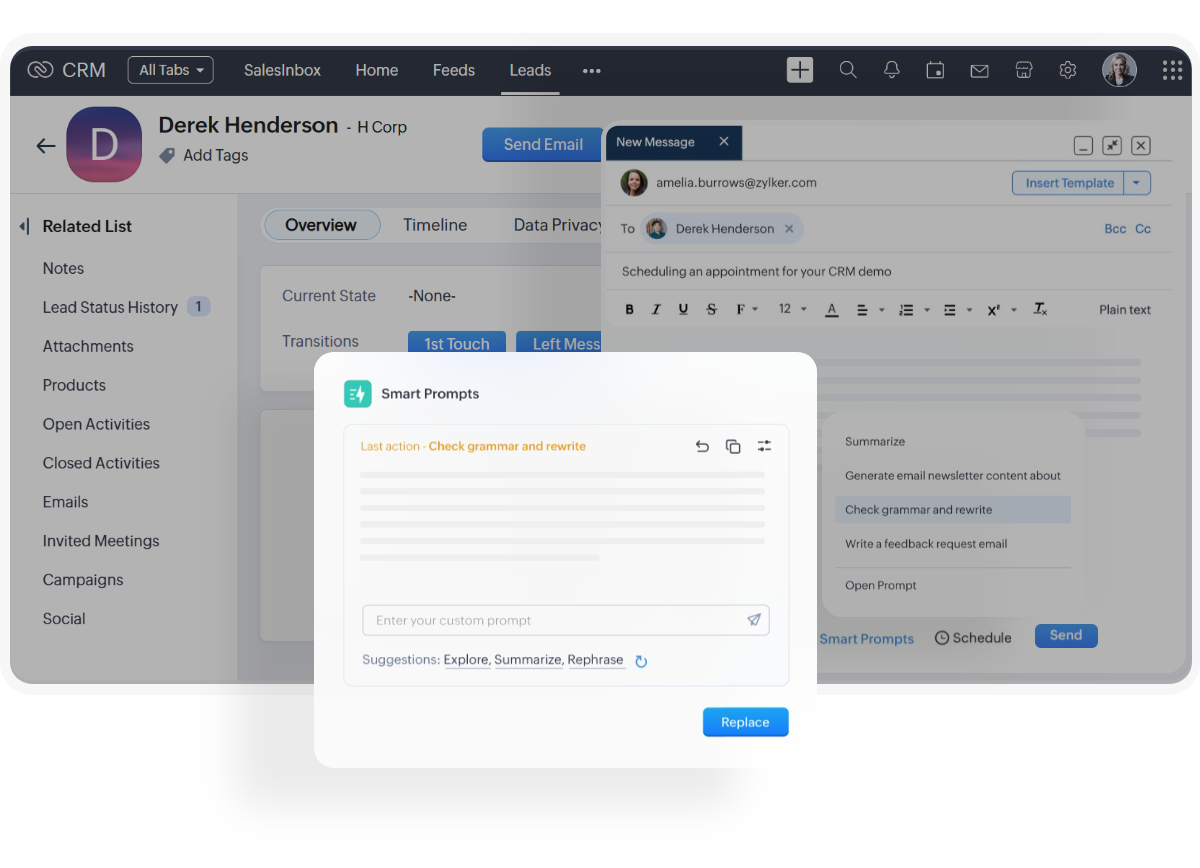Viewport: 1200px width, 868px height.
Task: Toggle underline text formatting
Action: [x=683, y=310]
